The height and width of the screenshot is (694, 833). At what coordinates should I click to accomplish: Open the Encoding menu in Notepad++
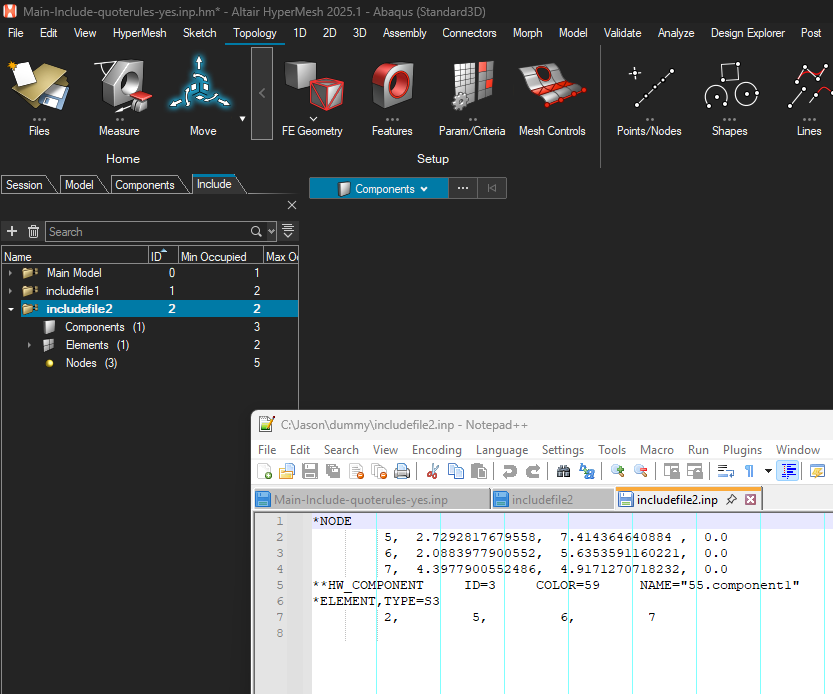(436, 450)
